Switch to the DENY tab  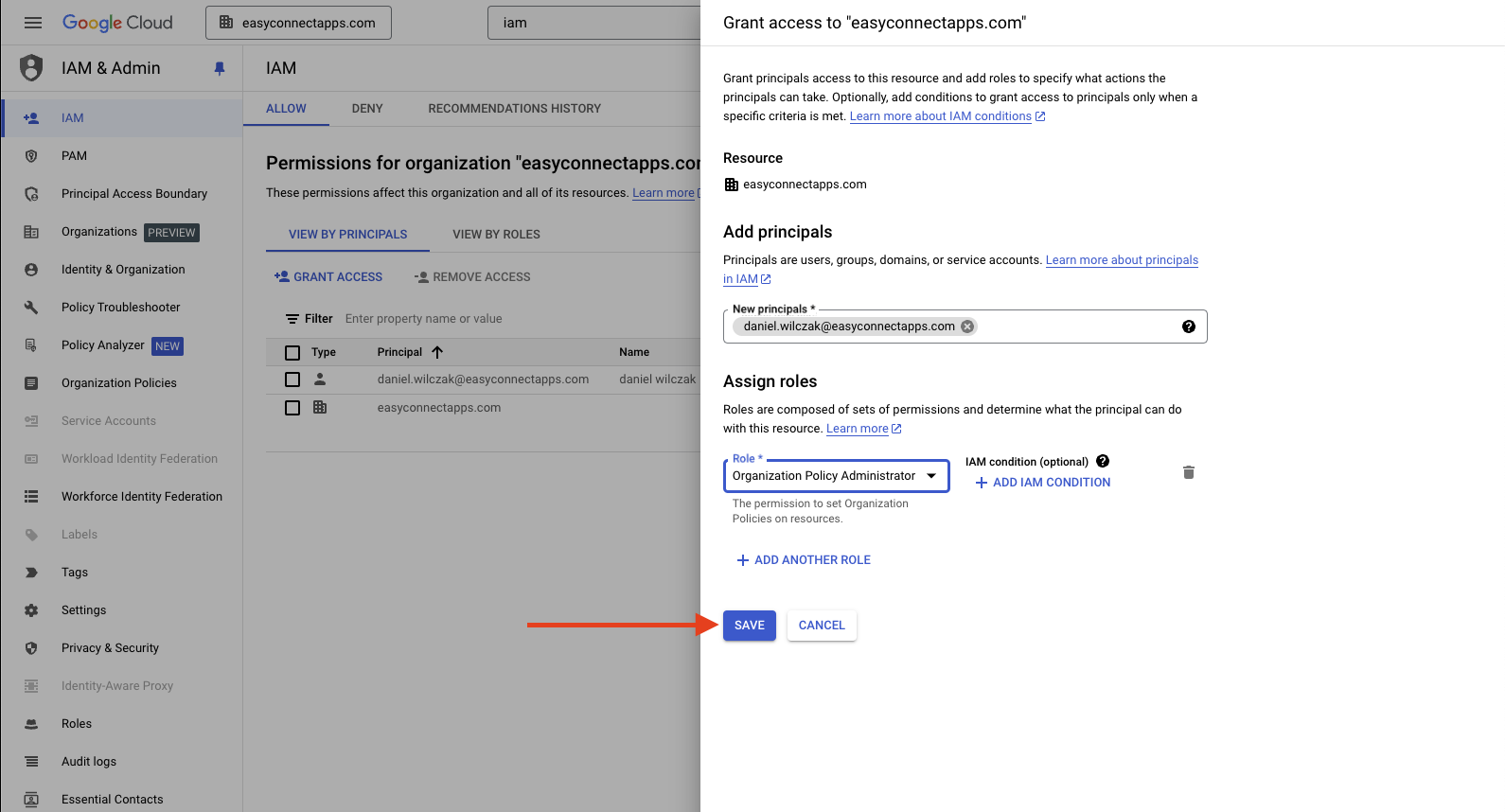(x=367, y=109)
